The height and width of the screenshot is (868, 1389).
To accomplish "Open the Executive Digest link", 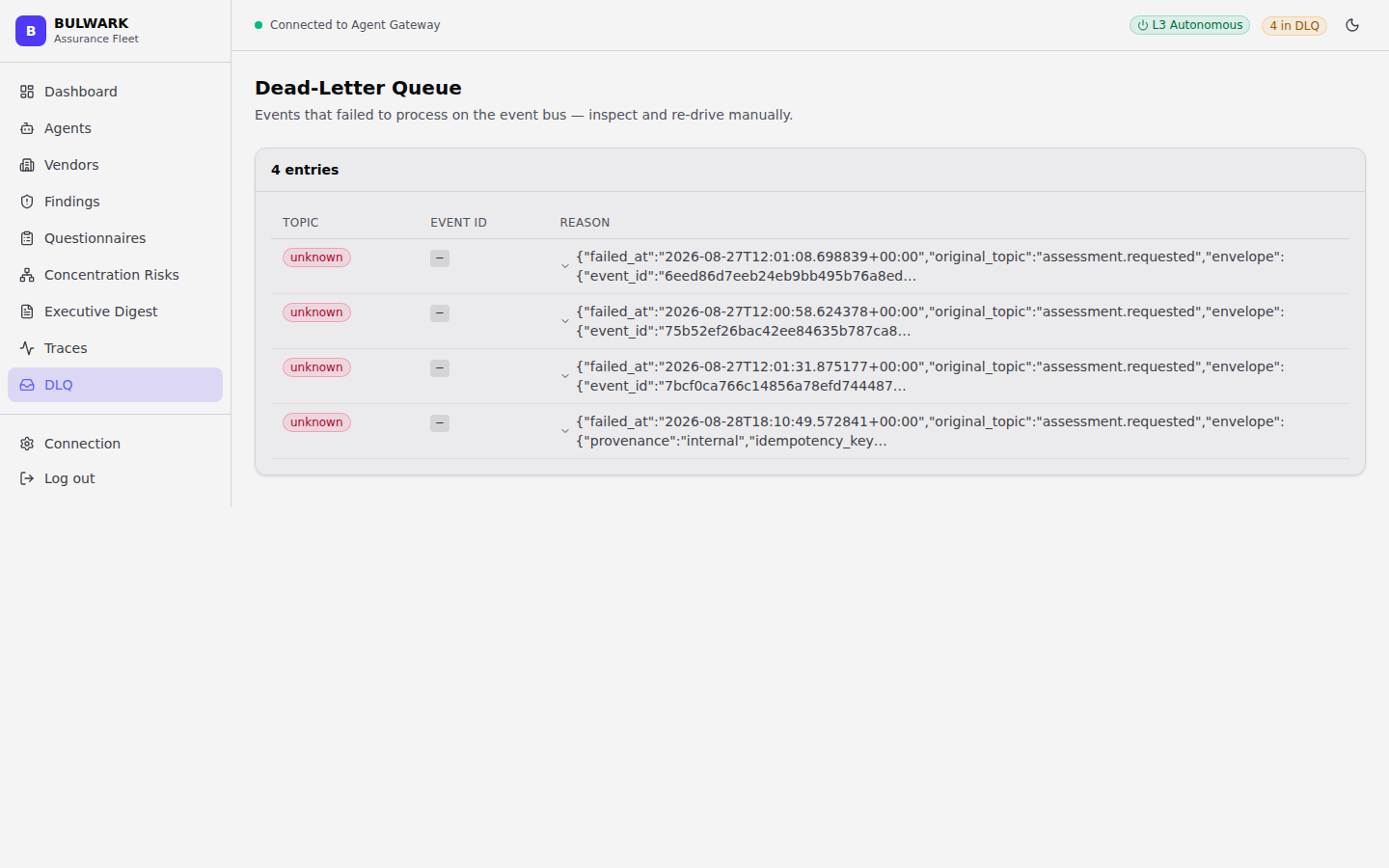I will [x=115, y=312].
